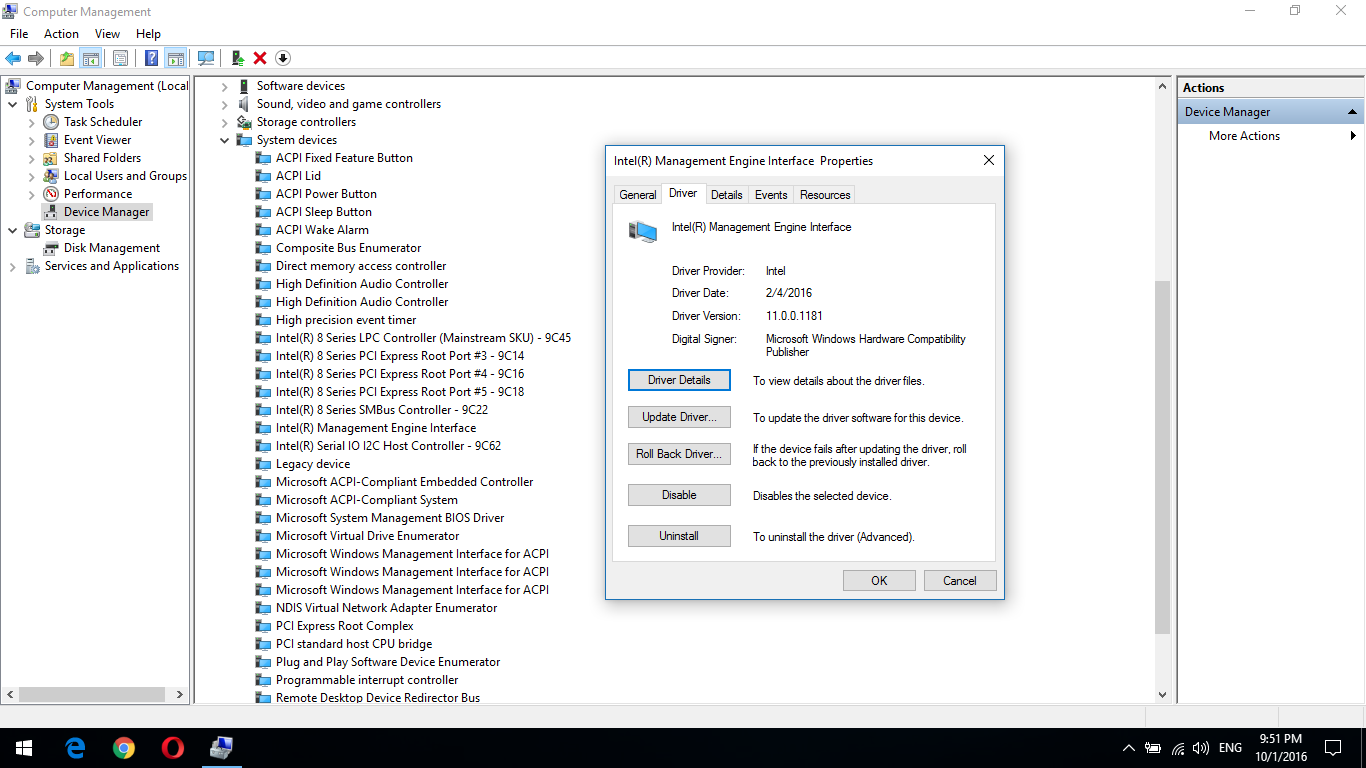Open the View menu
Viewport: 1366px width, 768px height.
[x=107, y=34]
